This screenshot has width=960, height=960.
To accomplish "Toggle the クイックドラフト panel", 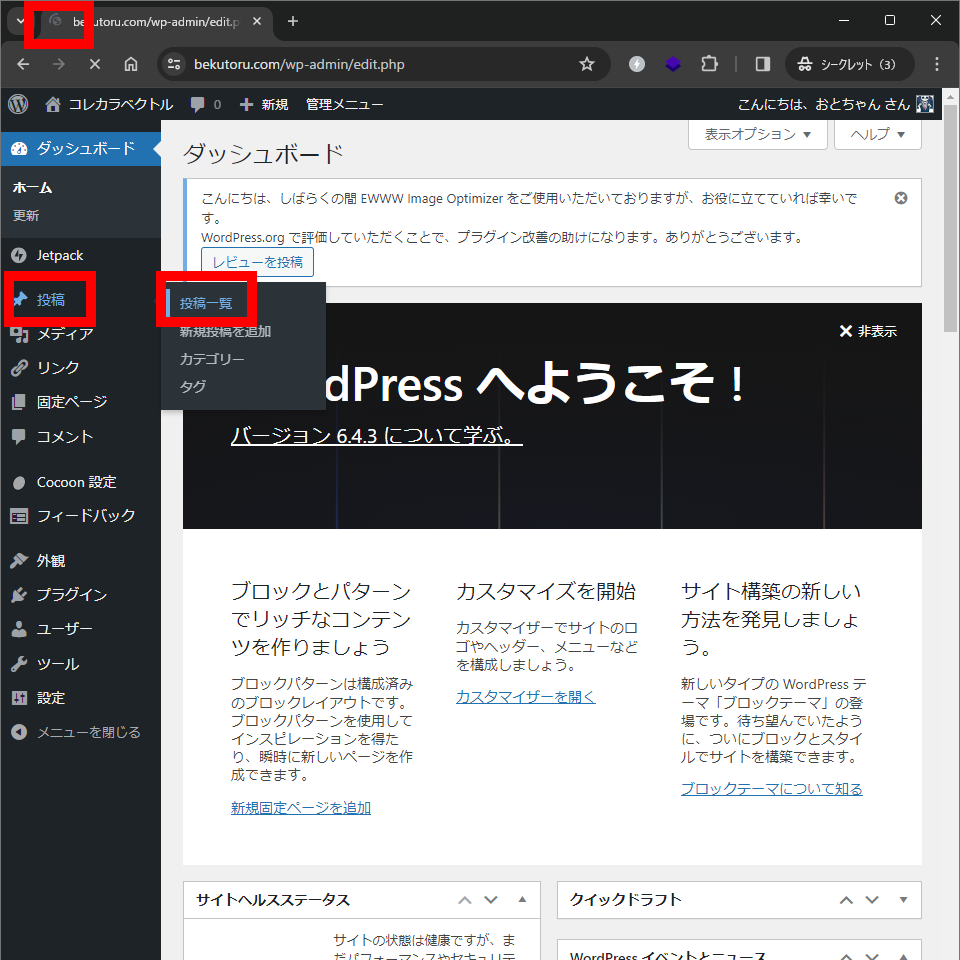I will click(x=903, y=900).
